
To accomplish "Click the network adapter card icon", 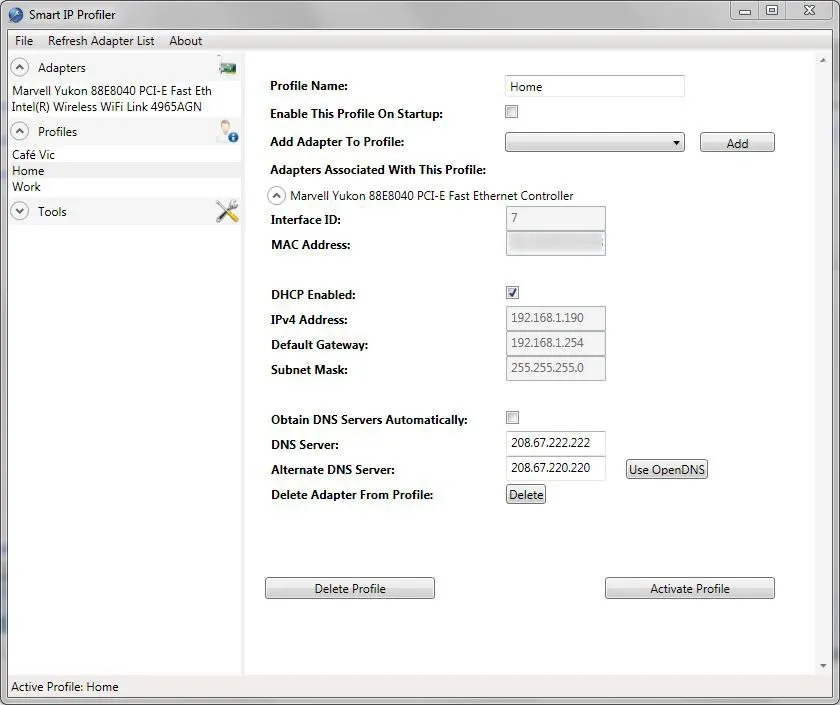I will pos(227,67).
